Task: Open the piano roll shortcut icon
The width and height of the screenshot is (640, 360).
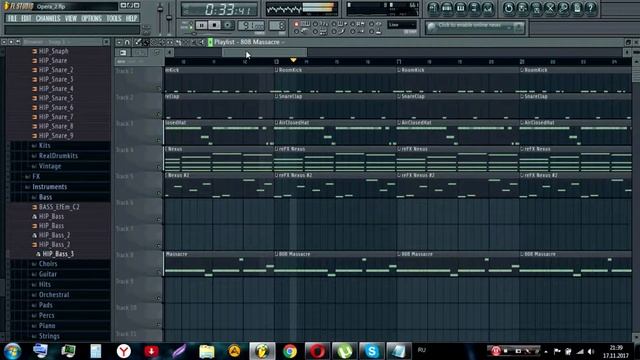Action: [x=460, y=8]
